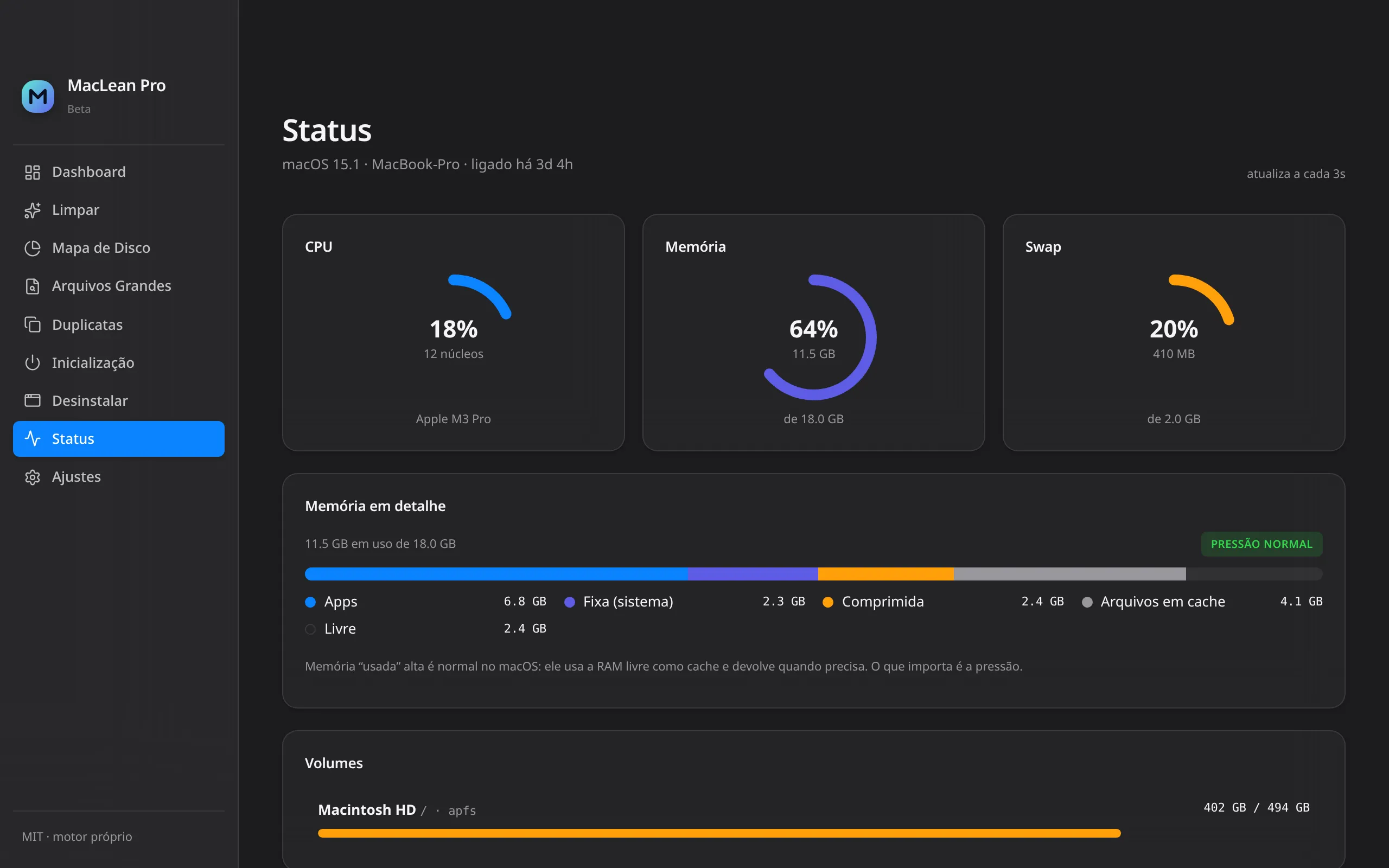This screenshot has height=868, width=1389.
Task: Open the Duplicatas page
Action: [119, 324]
